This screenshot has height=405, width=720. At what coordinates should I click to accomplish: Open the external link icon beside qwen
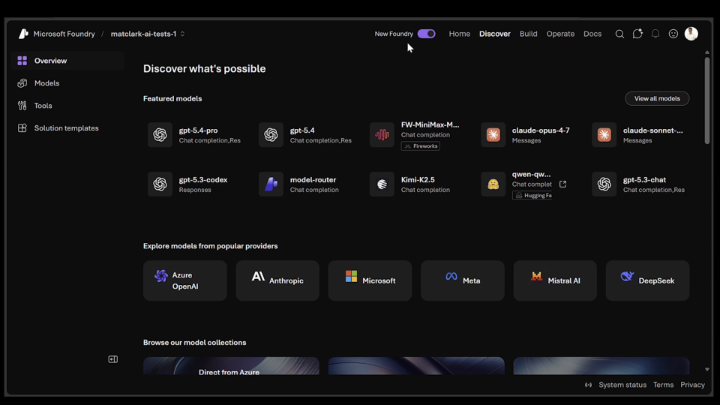pos(562,184)
